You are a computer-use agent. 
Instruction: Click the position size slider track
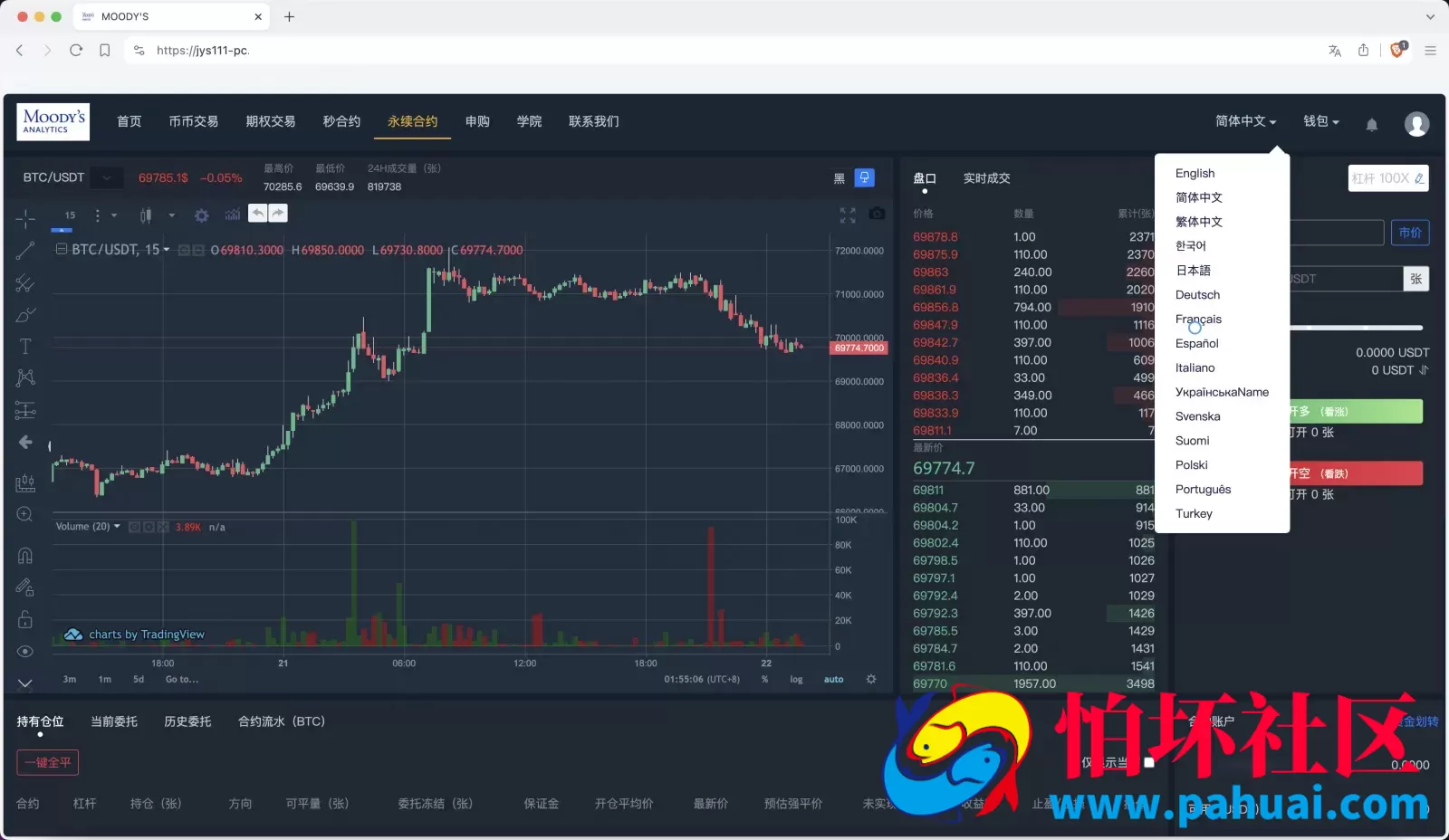point(1356,328)
